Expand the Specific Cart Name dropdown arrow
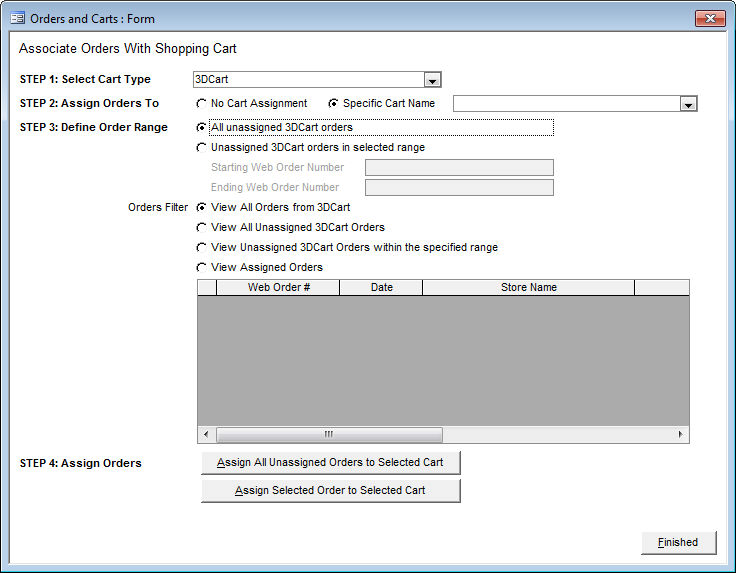This screenshot has width=736, height=573. (688, 104)
